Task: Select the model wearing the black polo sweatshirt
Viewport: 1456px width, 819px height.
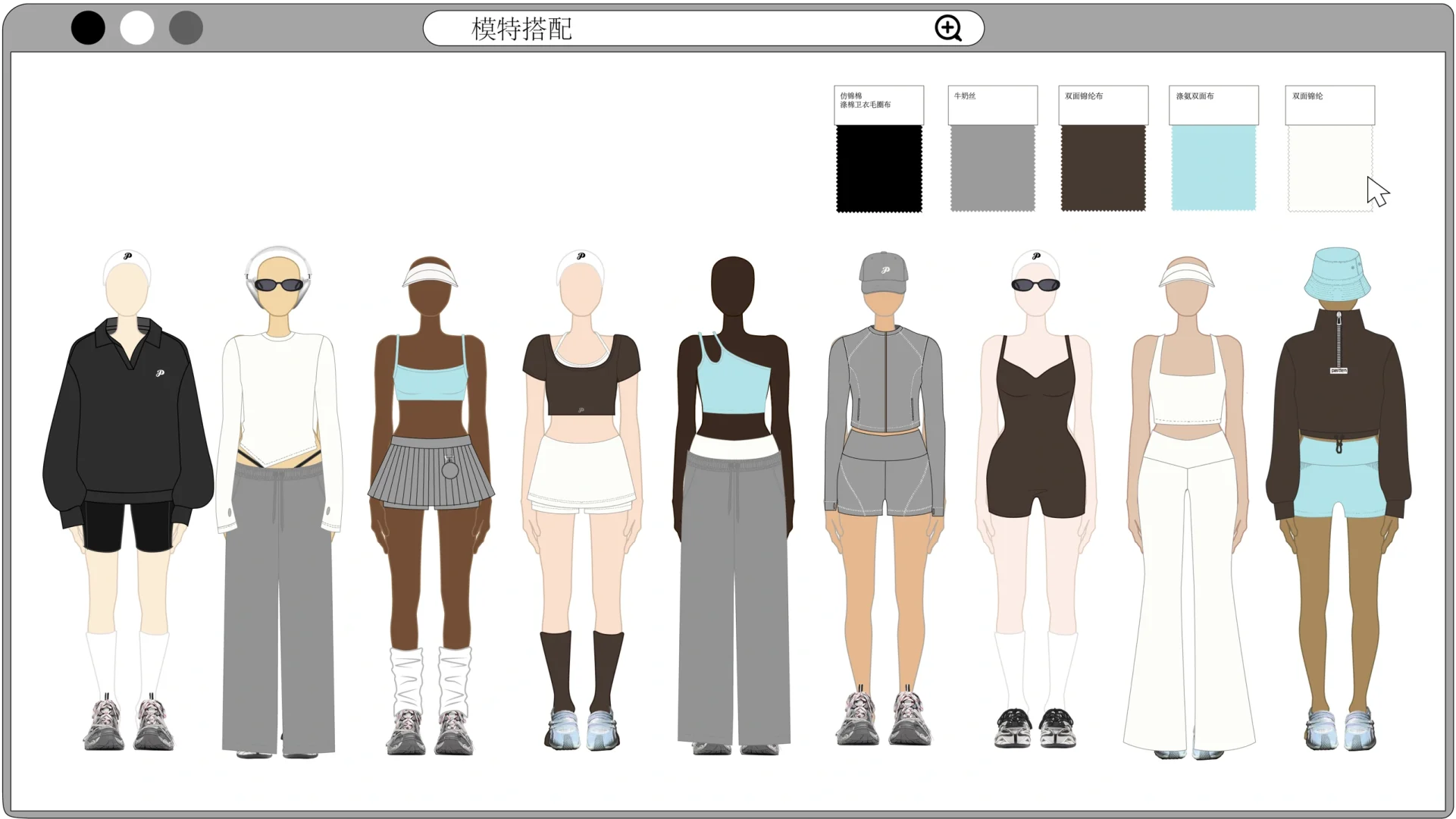Action: [x=127, y=500]
